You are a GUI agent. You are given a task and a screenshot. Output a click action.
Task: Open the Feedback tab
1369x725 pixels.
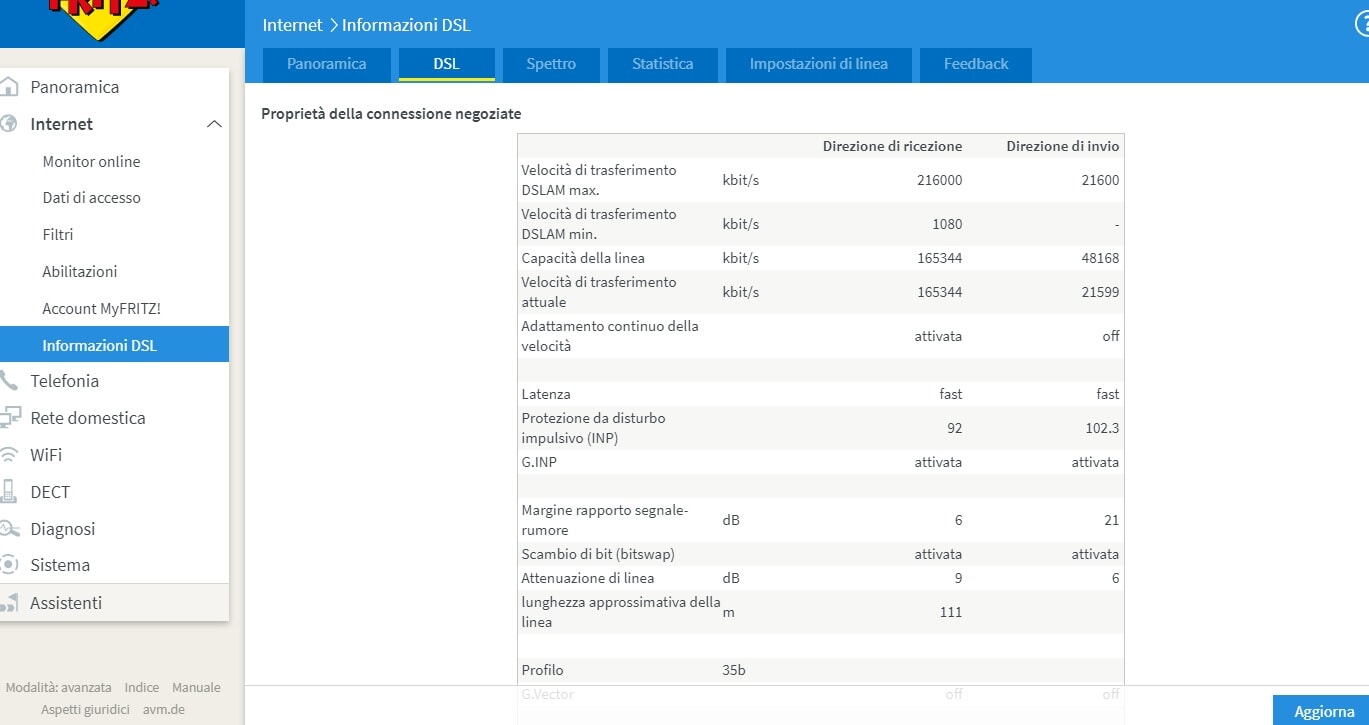pos(975,64)
